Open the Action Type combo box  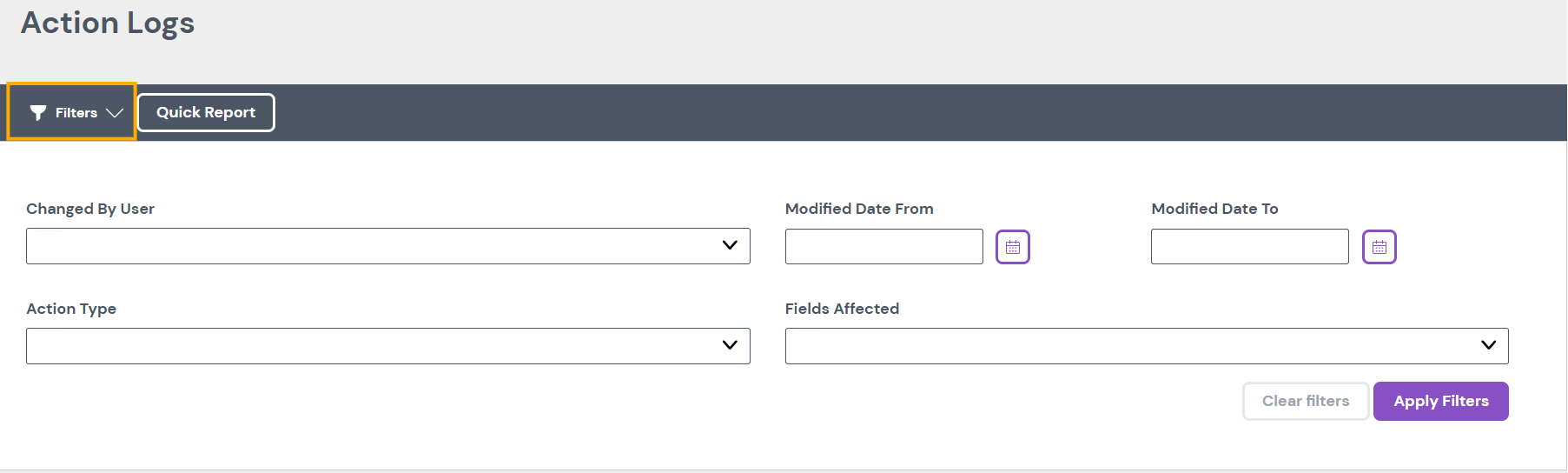[374, 346]
